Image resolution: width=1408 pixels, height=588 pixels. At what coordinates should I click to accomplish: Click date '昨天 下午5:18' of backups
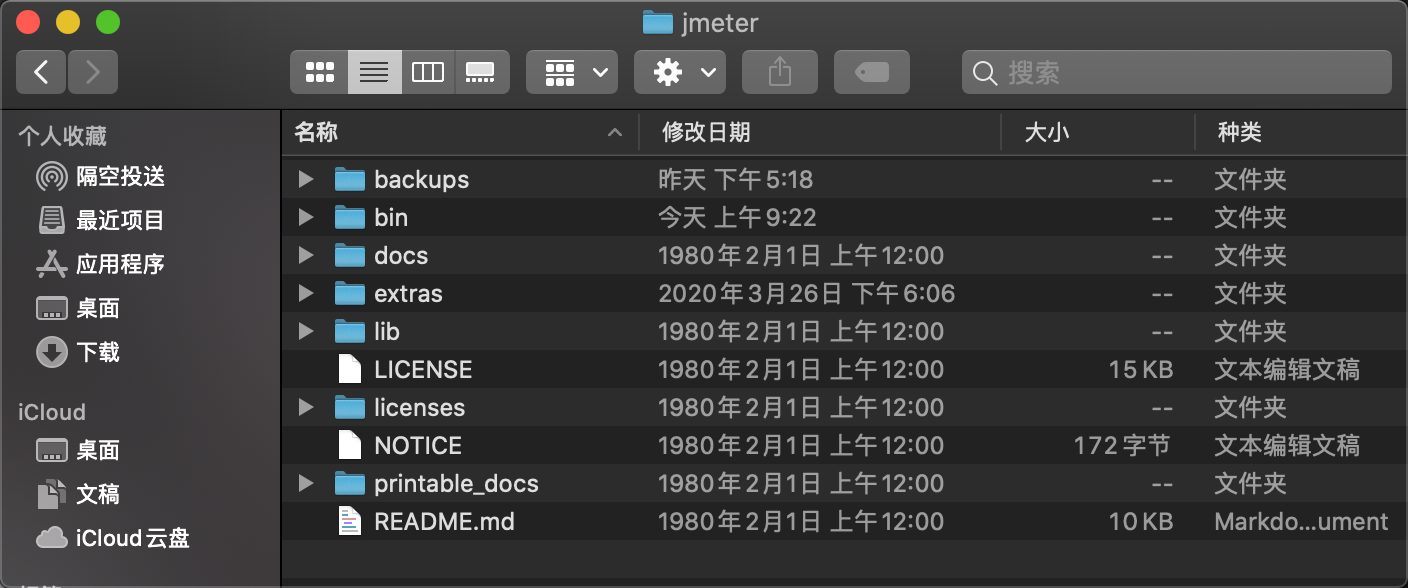(735, 180)
